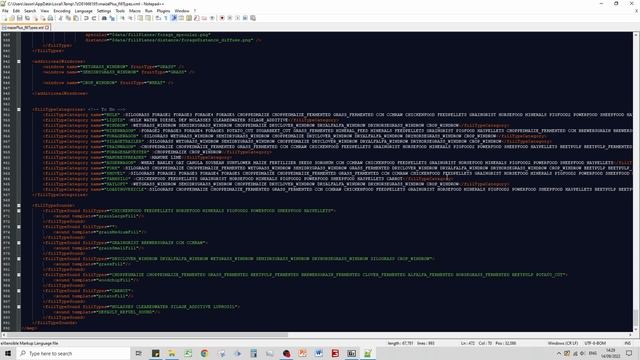Open Replace dialog via toolbar icon
640x360 pixels.
tap(112, 18)
